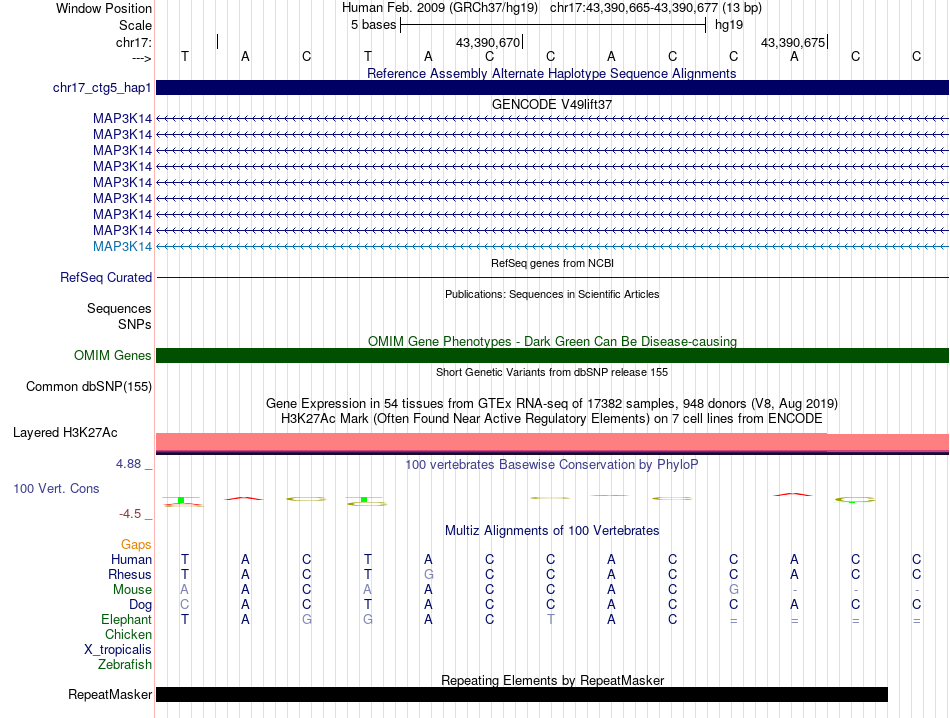The width and height of the screenshot is (950, 718).
Task: Select the Chicken alignment row label
Action: click(x=128, y=634)
